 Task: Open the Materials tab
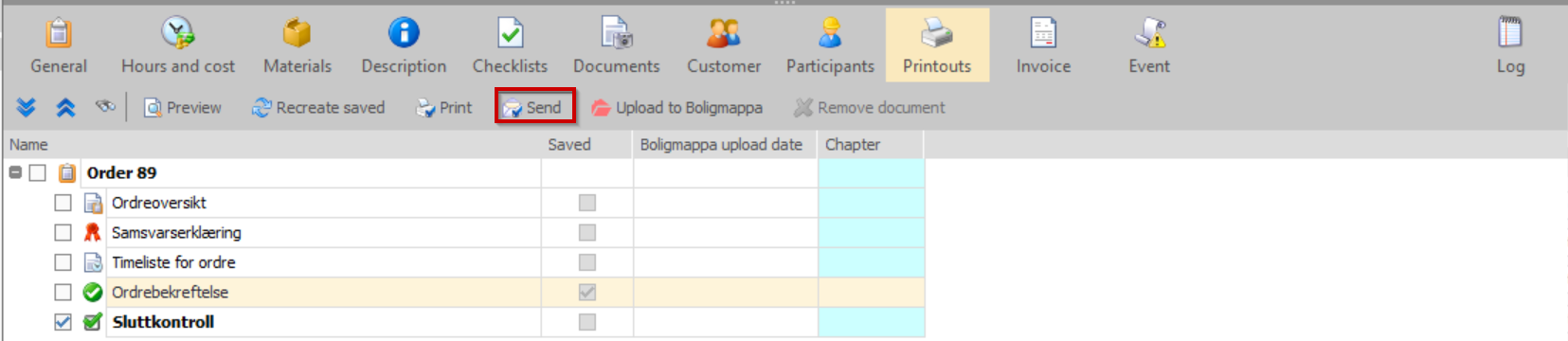[297, 45]
